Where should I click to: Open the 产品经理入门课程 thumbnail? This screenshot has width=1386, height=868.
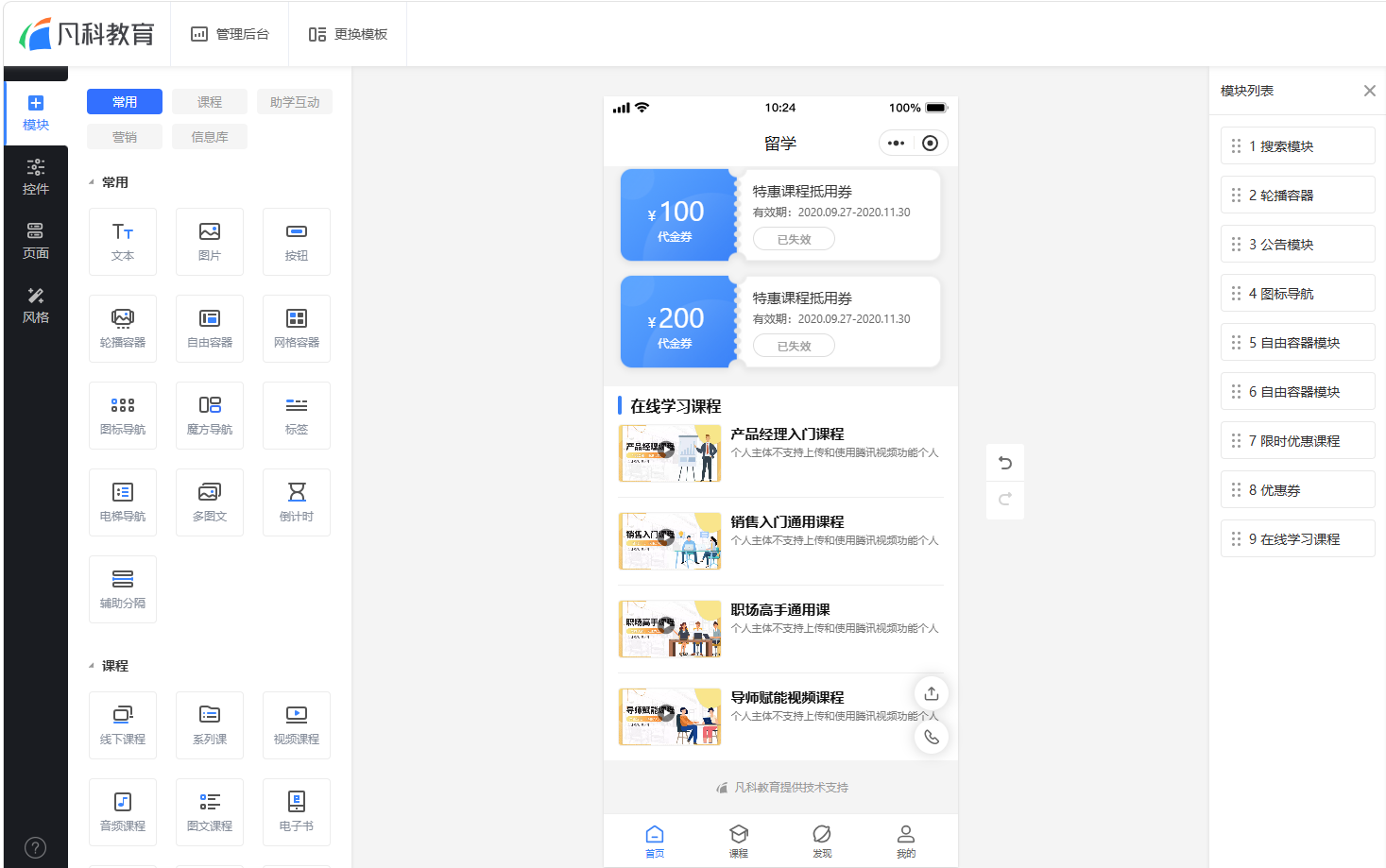pos(670,453)
